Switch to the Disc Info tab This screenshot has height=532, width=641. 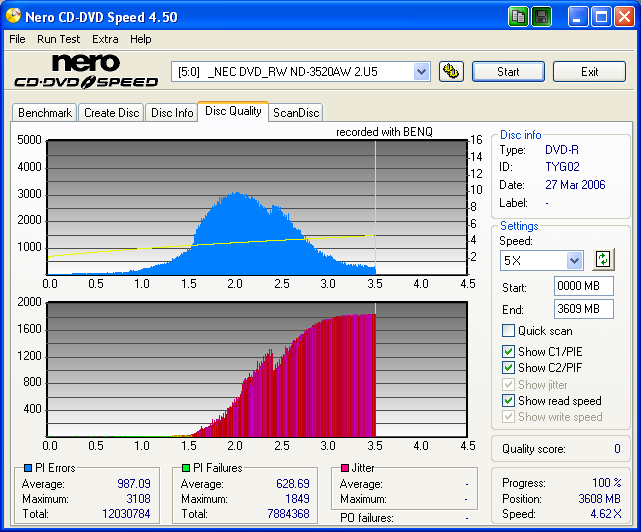coord(172,112)
